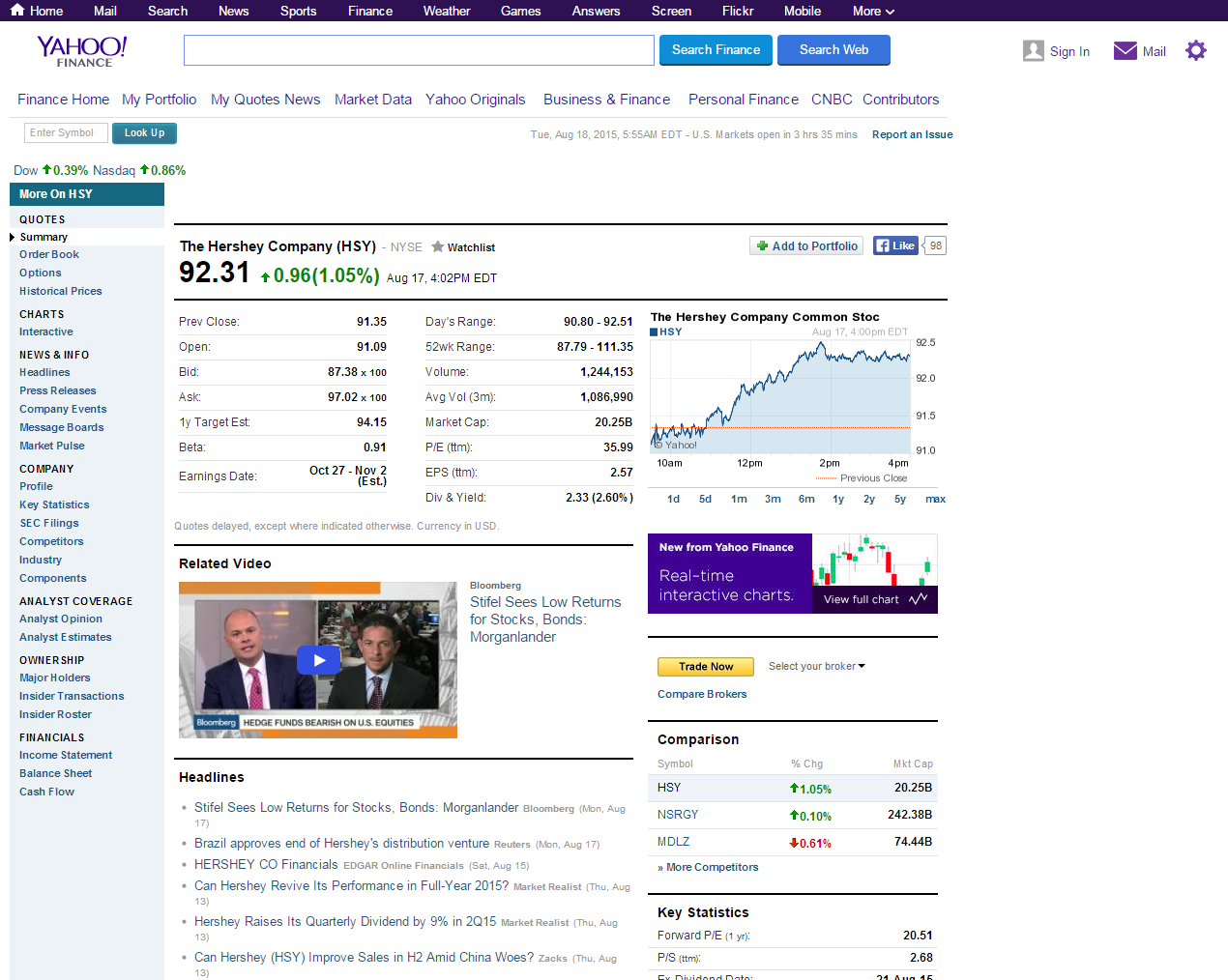The image size is (1228, 980).
Task: Play the Related Video thumbnail
Action: (x=318, y=660)
